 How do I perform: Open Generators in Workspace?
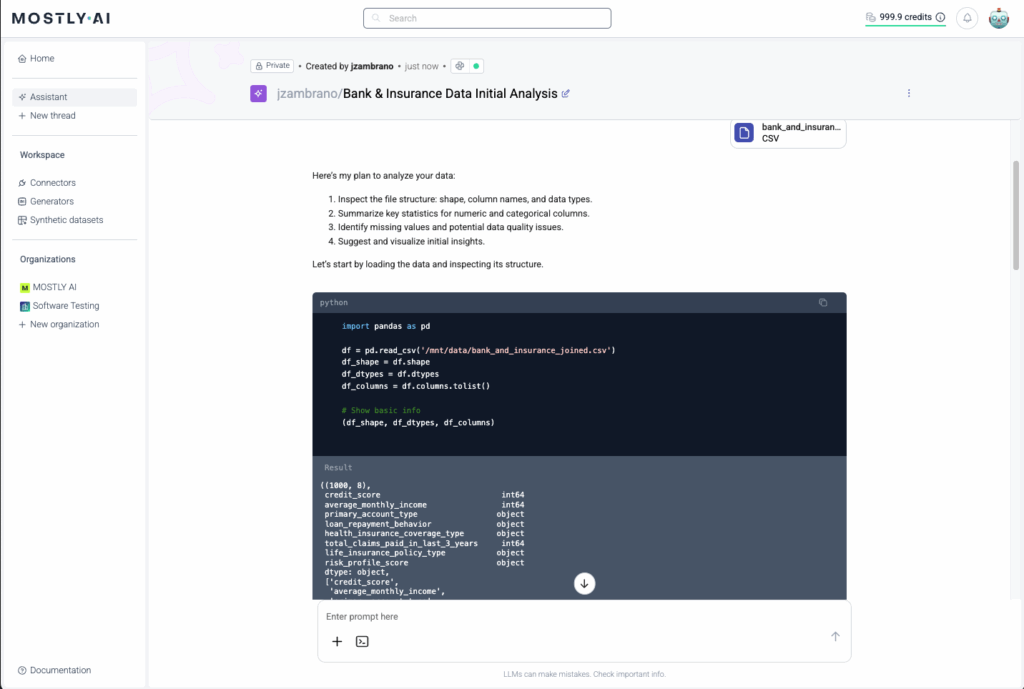pos(46,201)
